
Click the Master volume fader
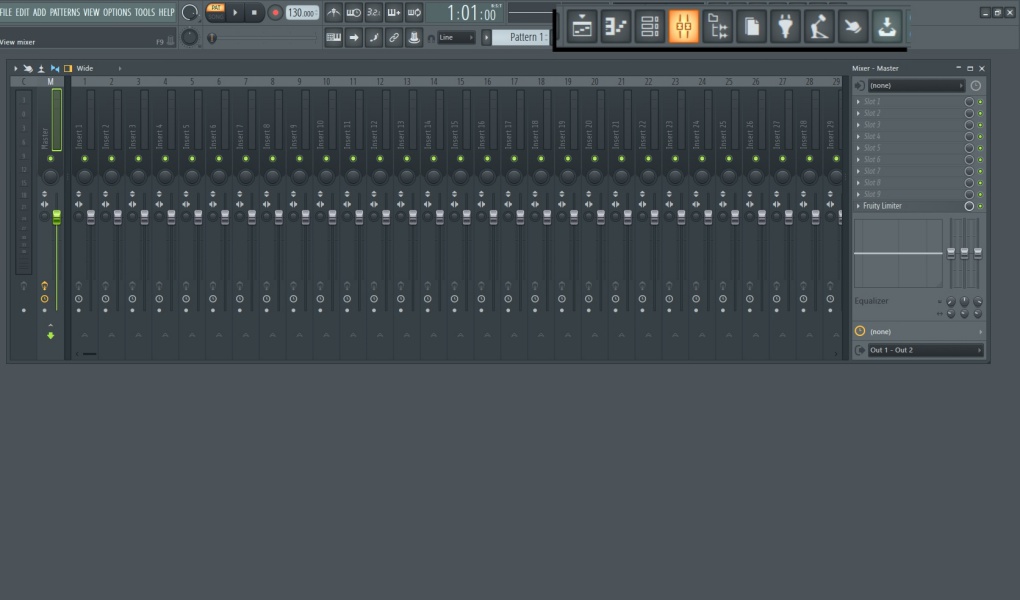[x=57, y=215]
